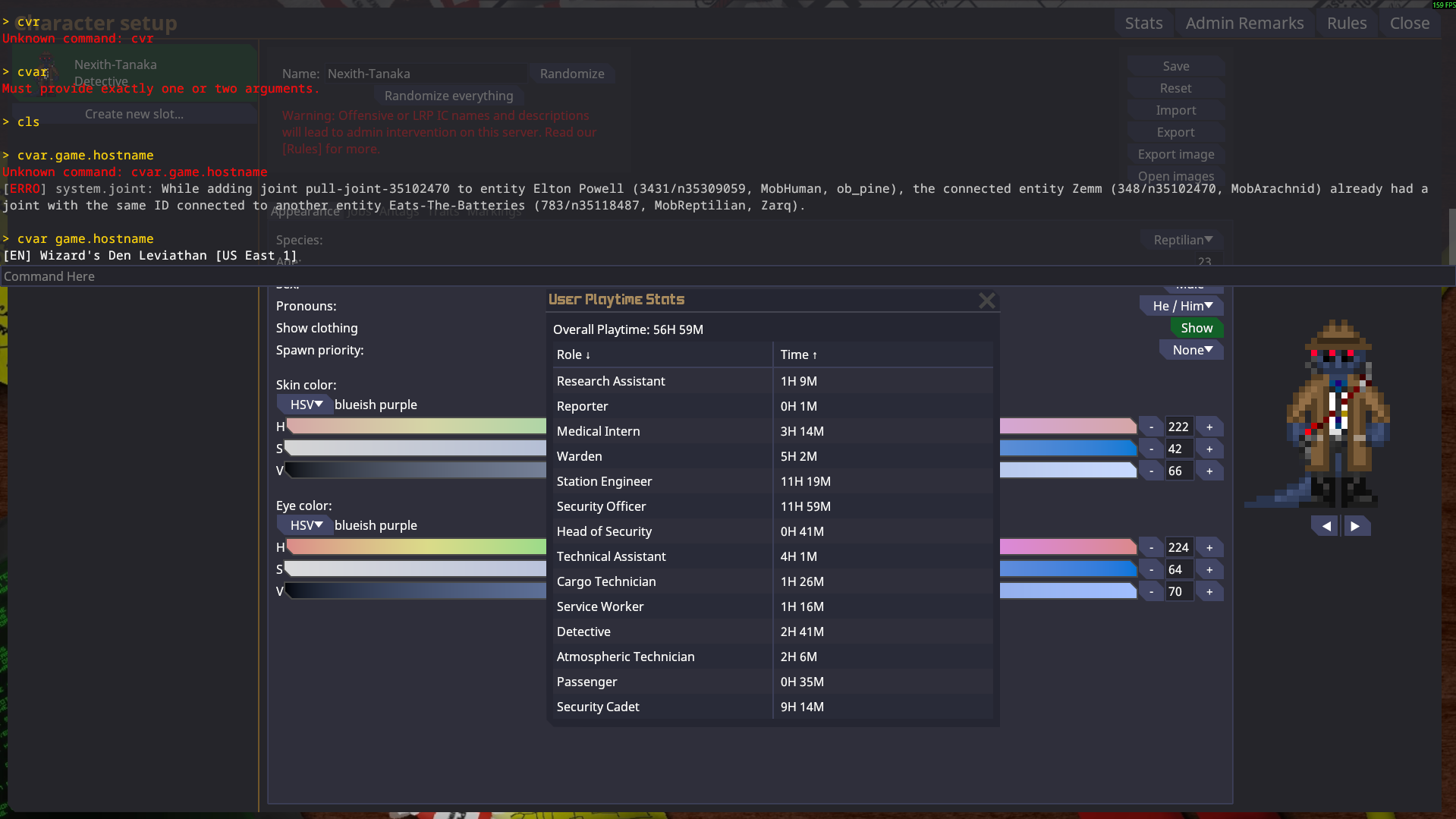The height and width of the screenshot is (819, 1456).
Task: Increase skin hue with plus button
Action: 1209,427
